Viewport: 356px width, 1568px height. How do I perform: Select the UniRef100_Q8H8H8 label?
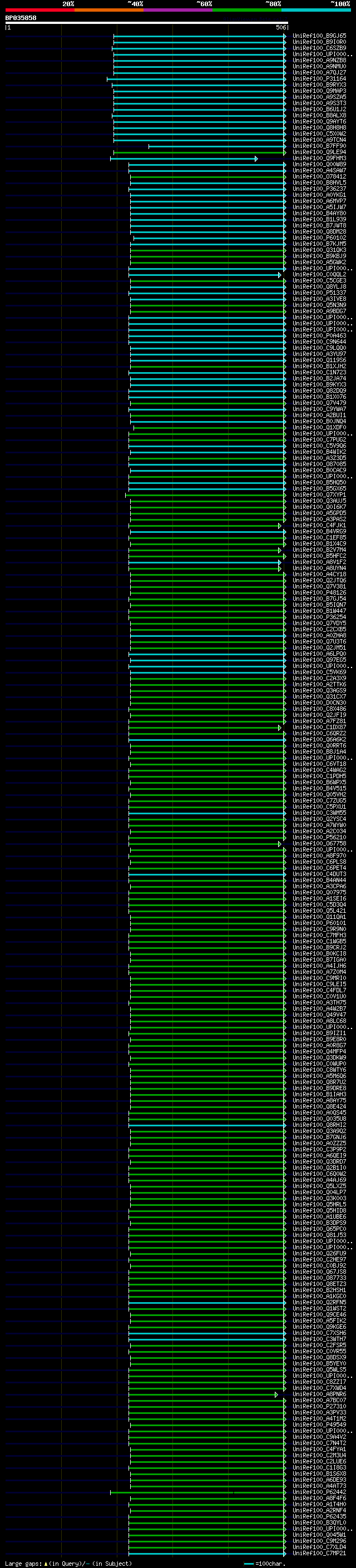319,128
